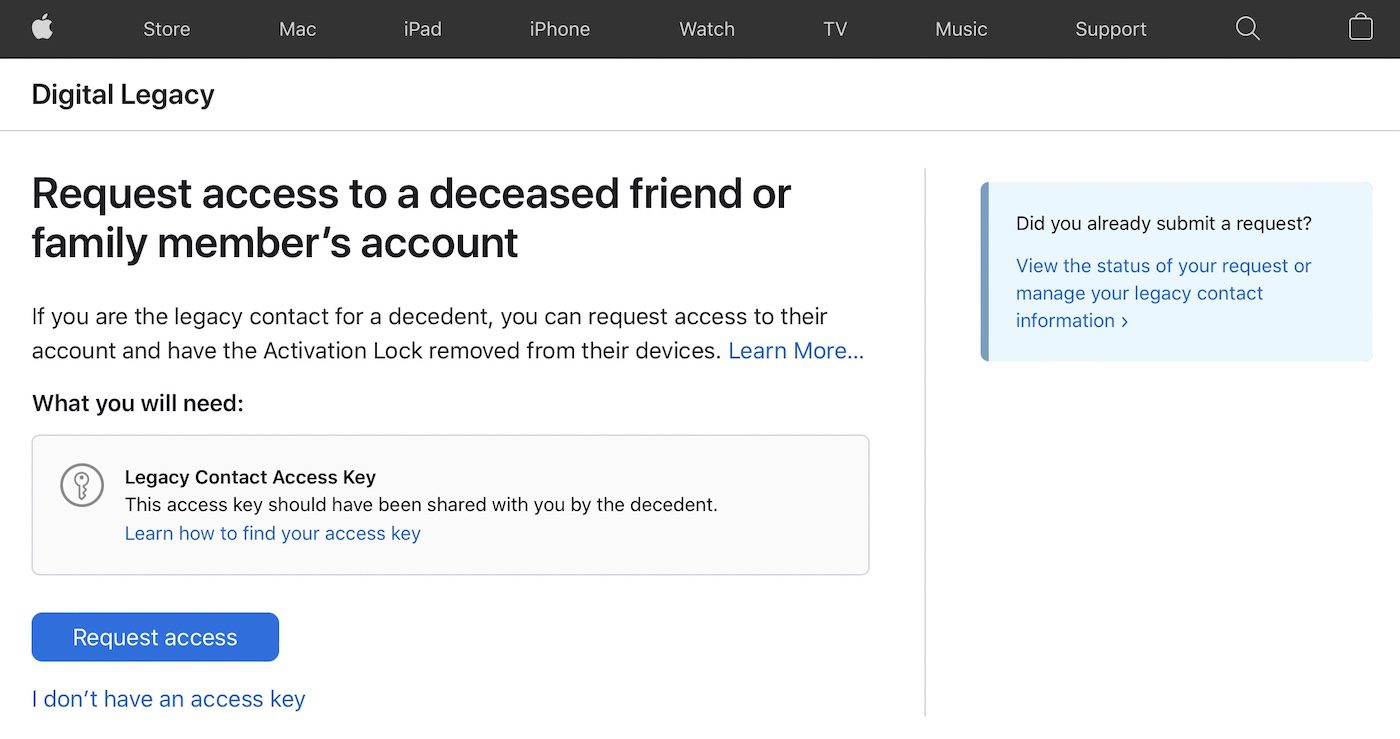Click the 'Did you already submit a request?' text

(x=1163, y=223)
